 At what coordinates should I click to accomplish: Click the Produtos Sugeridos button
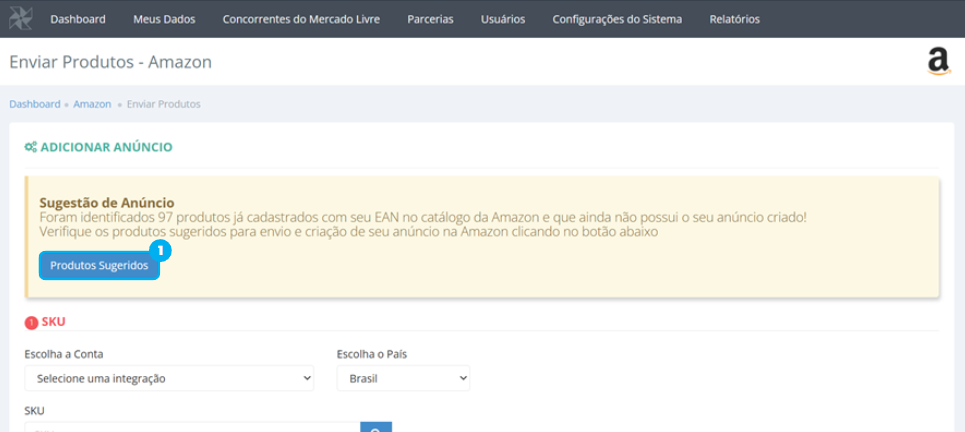click(x=99, y=265)
